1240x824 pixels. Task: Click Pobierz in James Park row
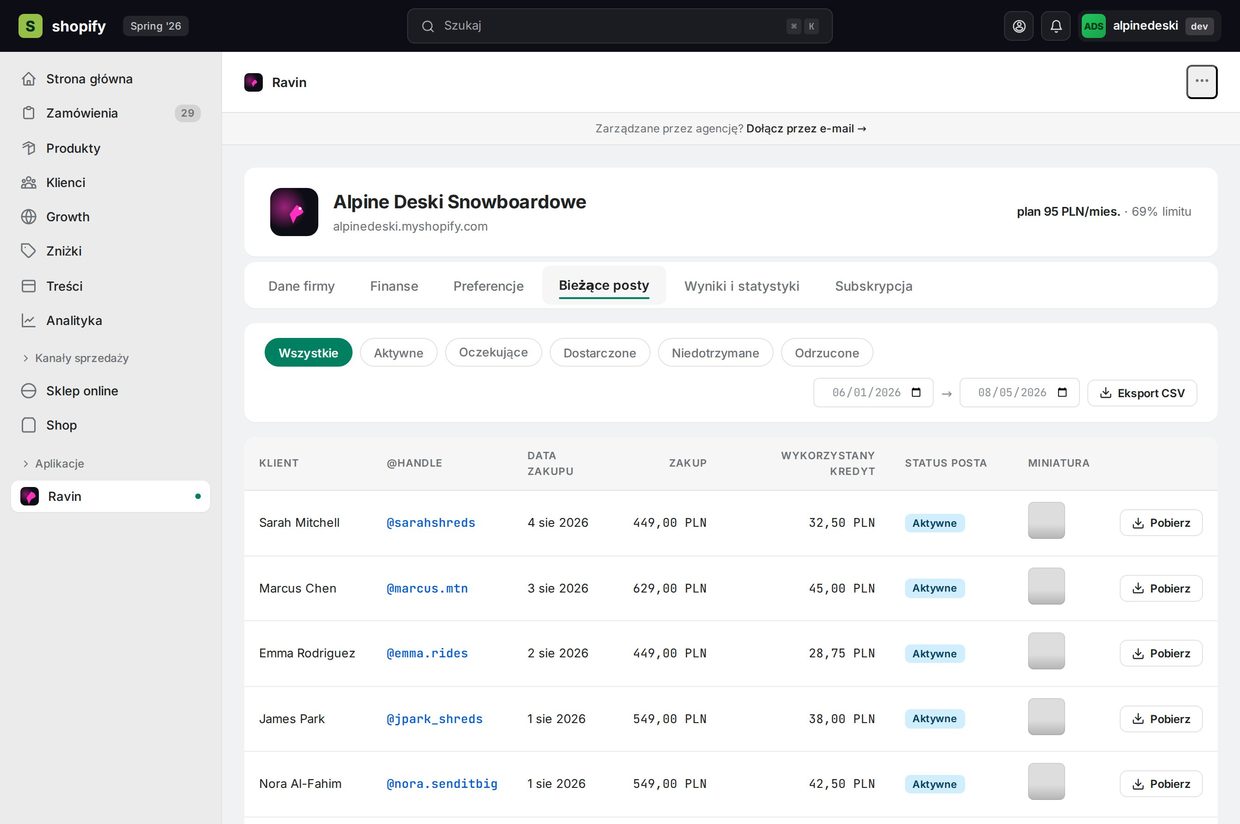1161,719
